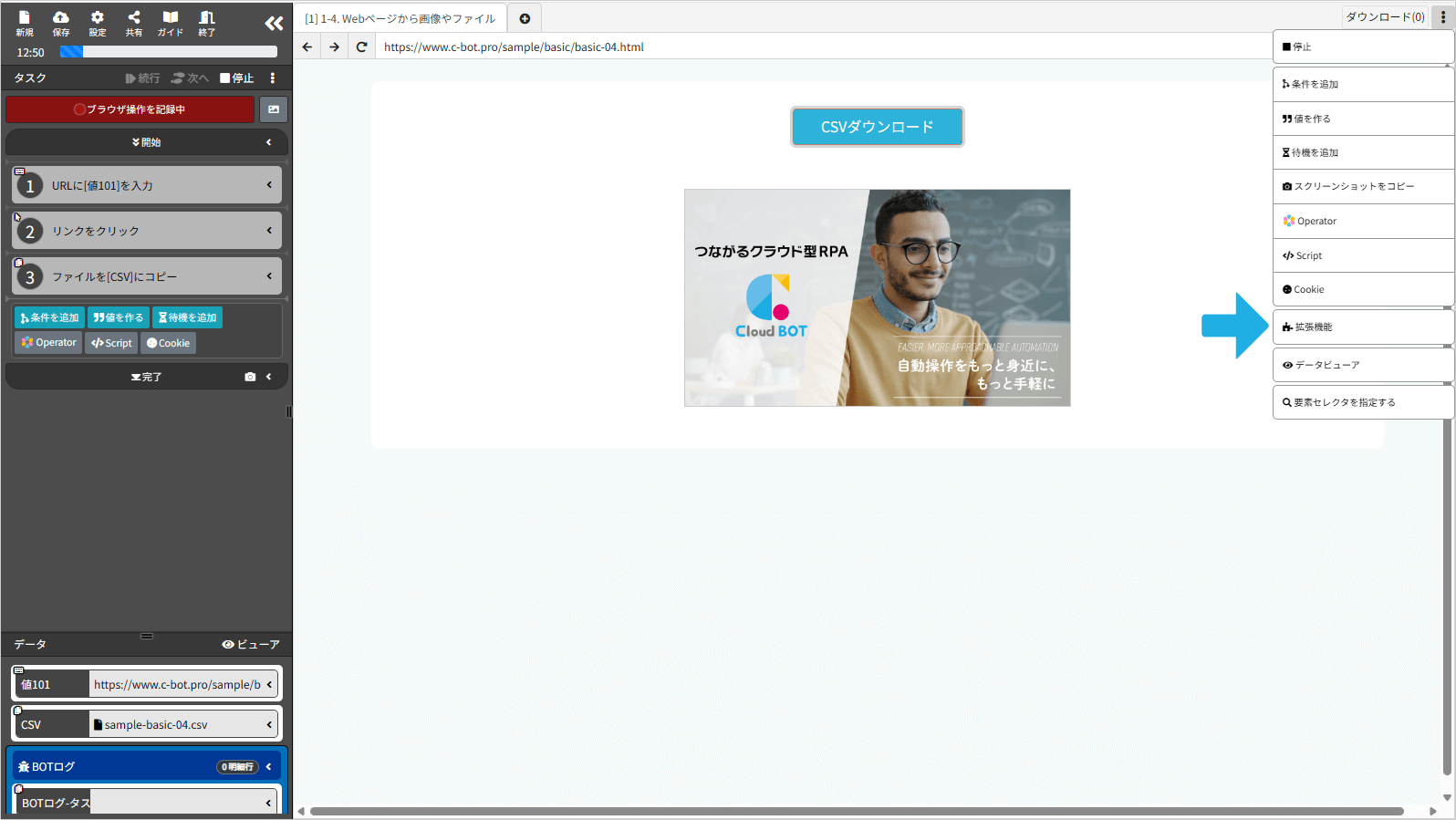Go forward in the browser

(335, 47)
